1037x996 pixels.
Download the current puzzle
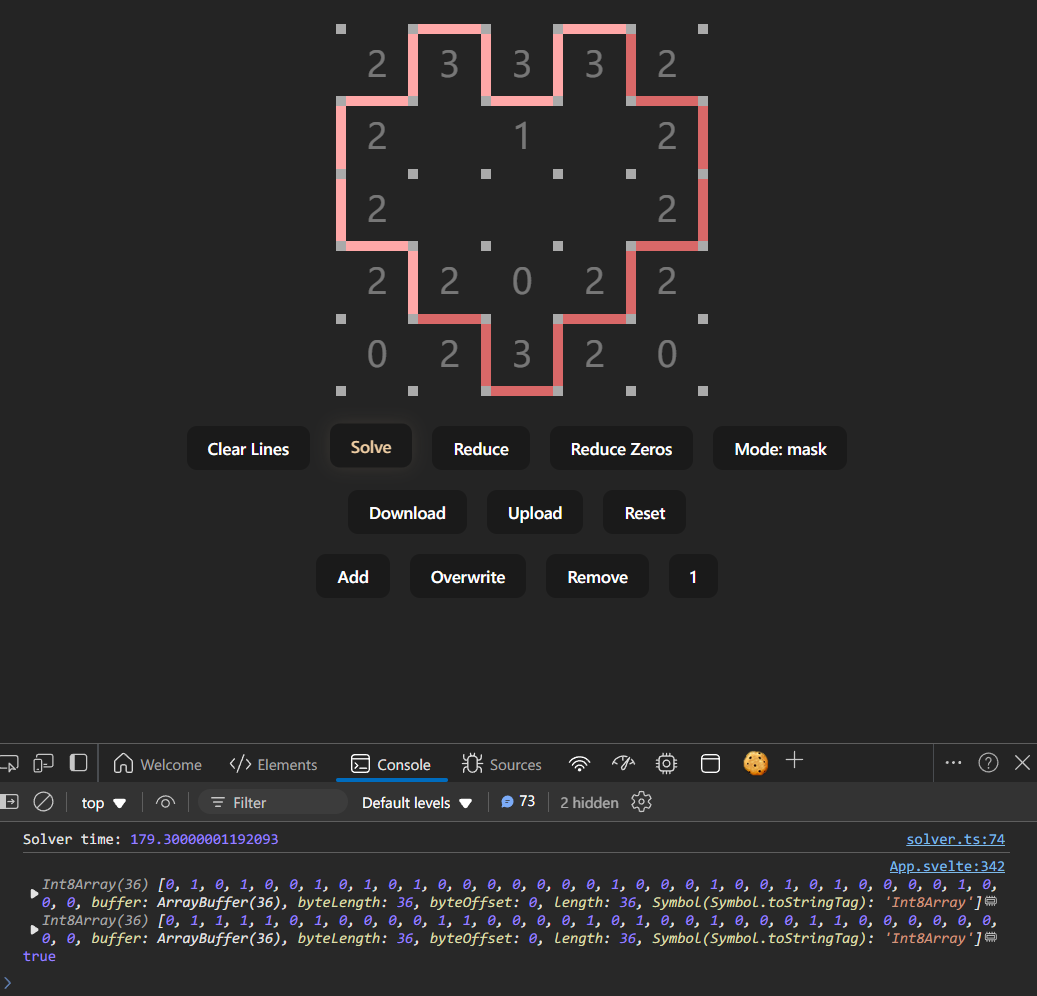tap(407, 513)
